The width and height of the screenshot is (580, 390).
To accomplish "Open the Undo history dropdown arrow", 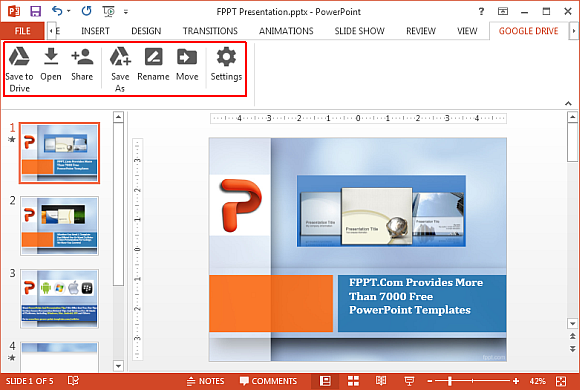I will coord(69,11).
